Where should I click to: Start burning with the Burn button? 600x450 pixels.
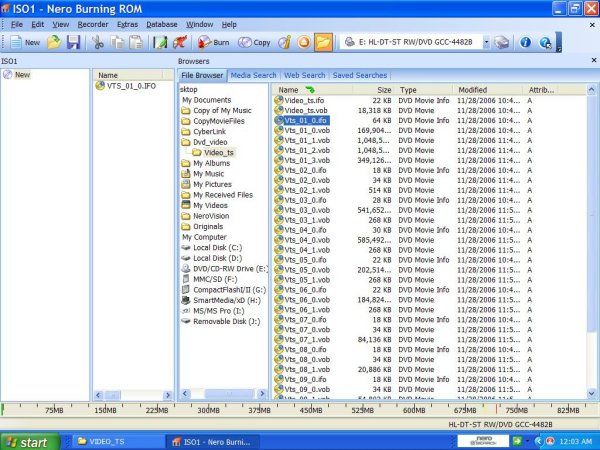(214, 42)
